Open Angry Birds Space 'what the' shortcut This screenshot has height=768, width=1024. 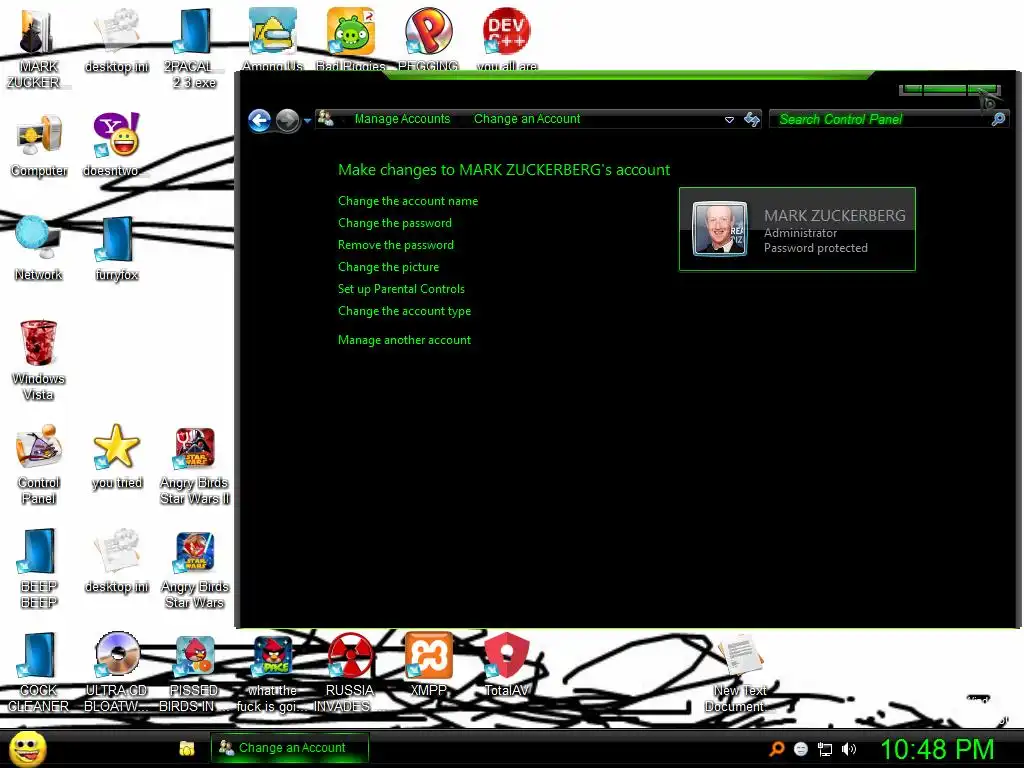(x=272, y=672)
